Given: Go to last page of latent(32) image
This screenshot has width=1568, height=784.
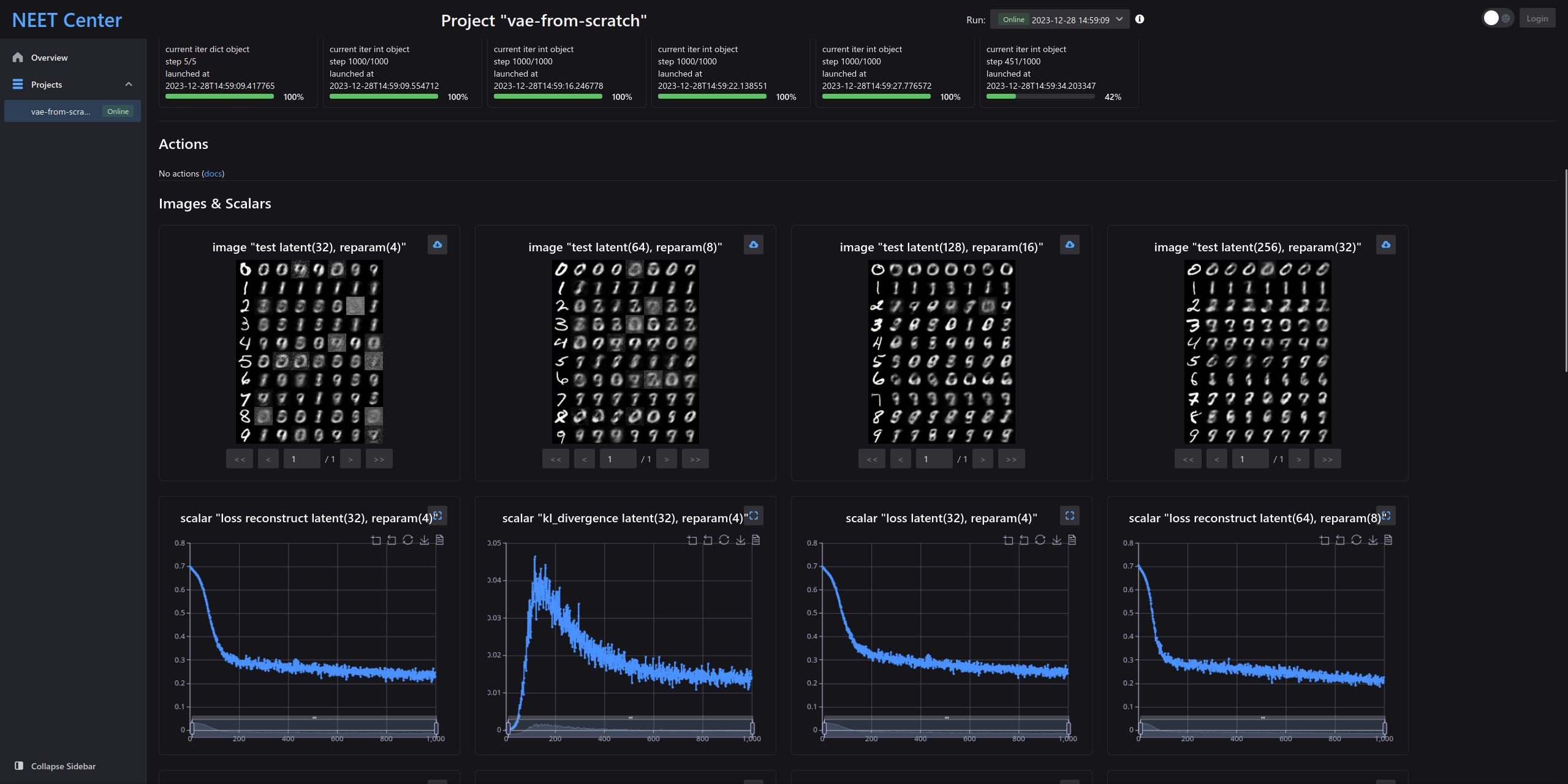Looking at the screenshot, I should [x=379, y=459].
